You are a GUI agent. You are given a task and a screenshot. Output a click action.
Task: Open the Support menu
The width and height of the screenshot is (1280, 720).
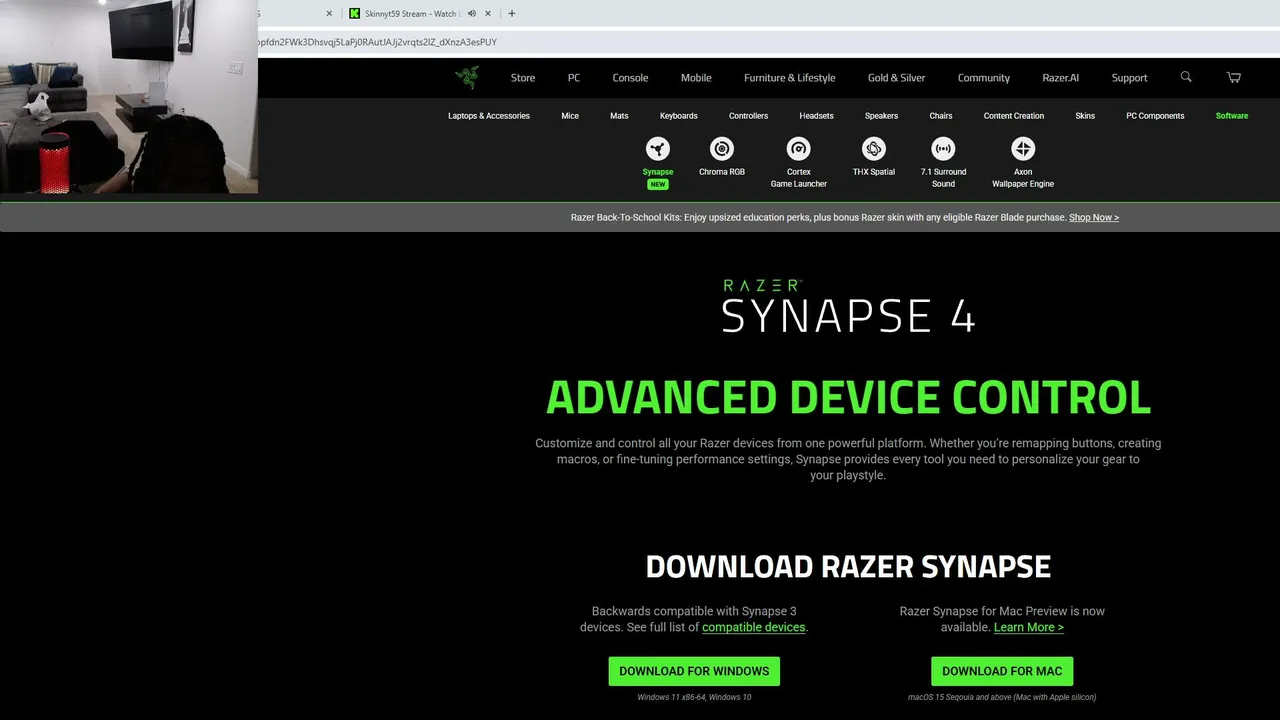click(1129, 78)
